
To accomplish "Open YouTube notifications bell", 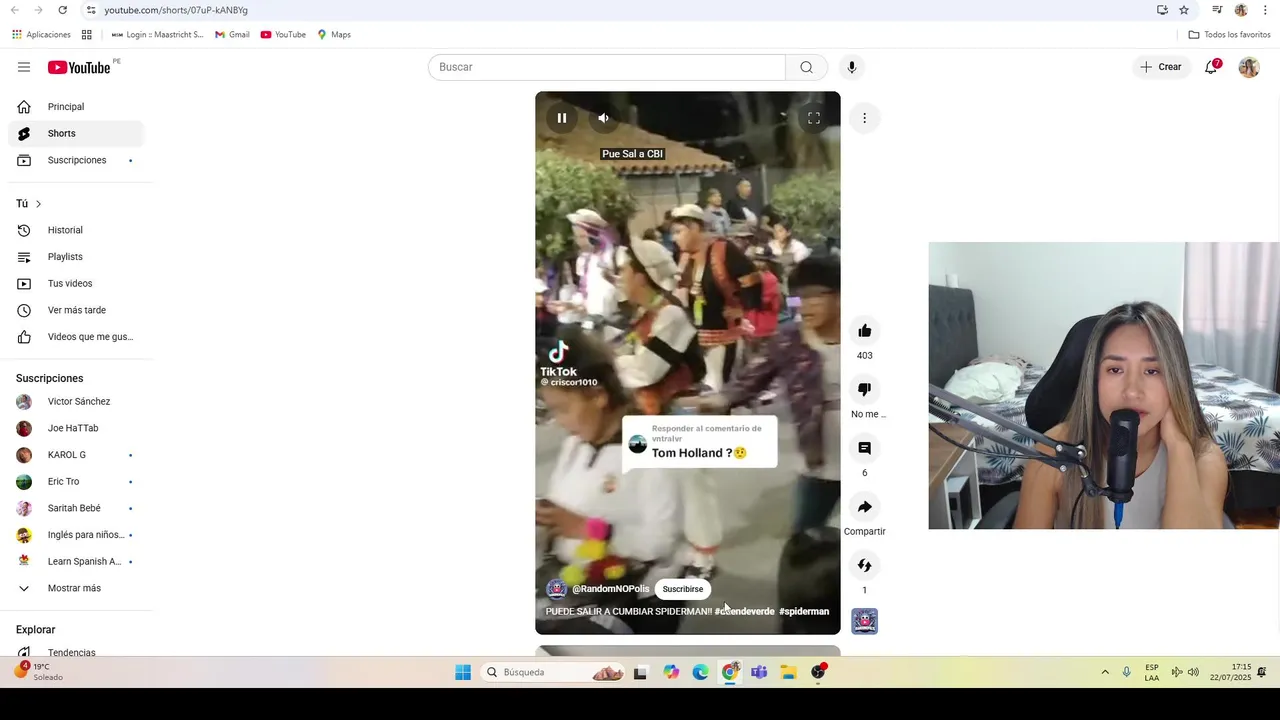I will (1211, 67).
